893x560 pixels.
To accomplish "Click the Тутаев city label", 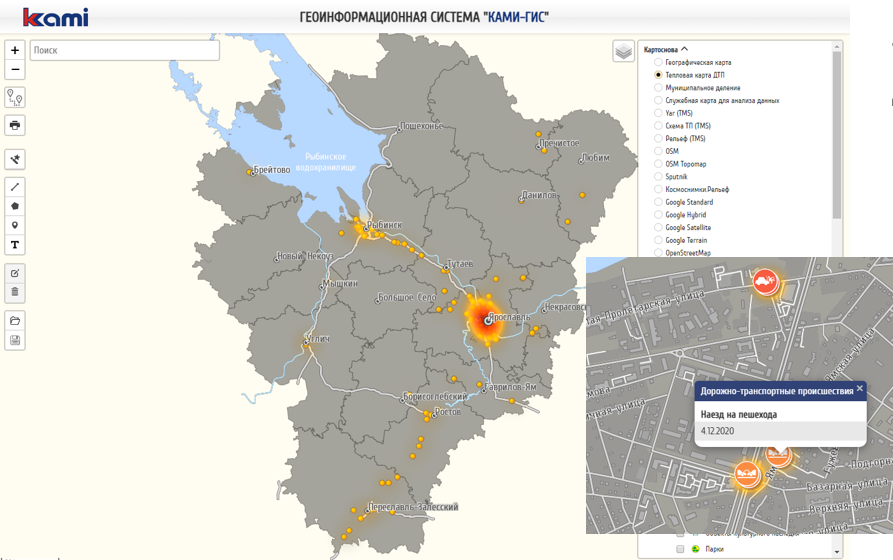I will pos(460,264).
